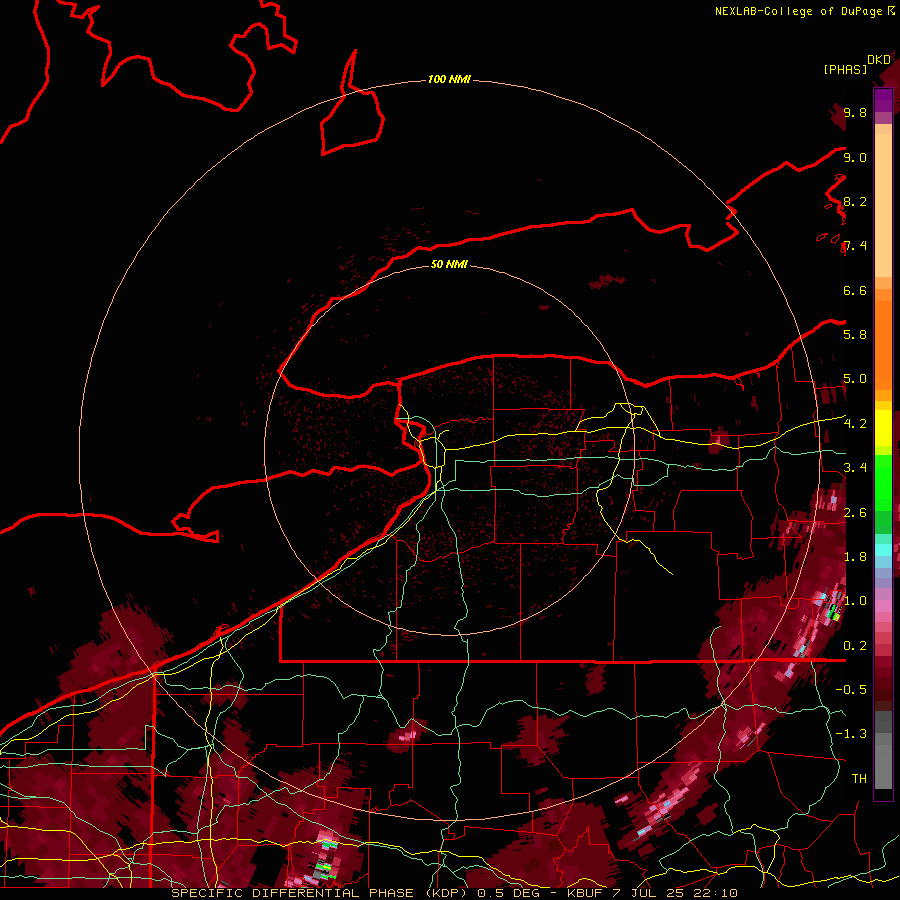Click the 1.0 legend scale value
Screen dimensions: 900x900
click(855, 601)
